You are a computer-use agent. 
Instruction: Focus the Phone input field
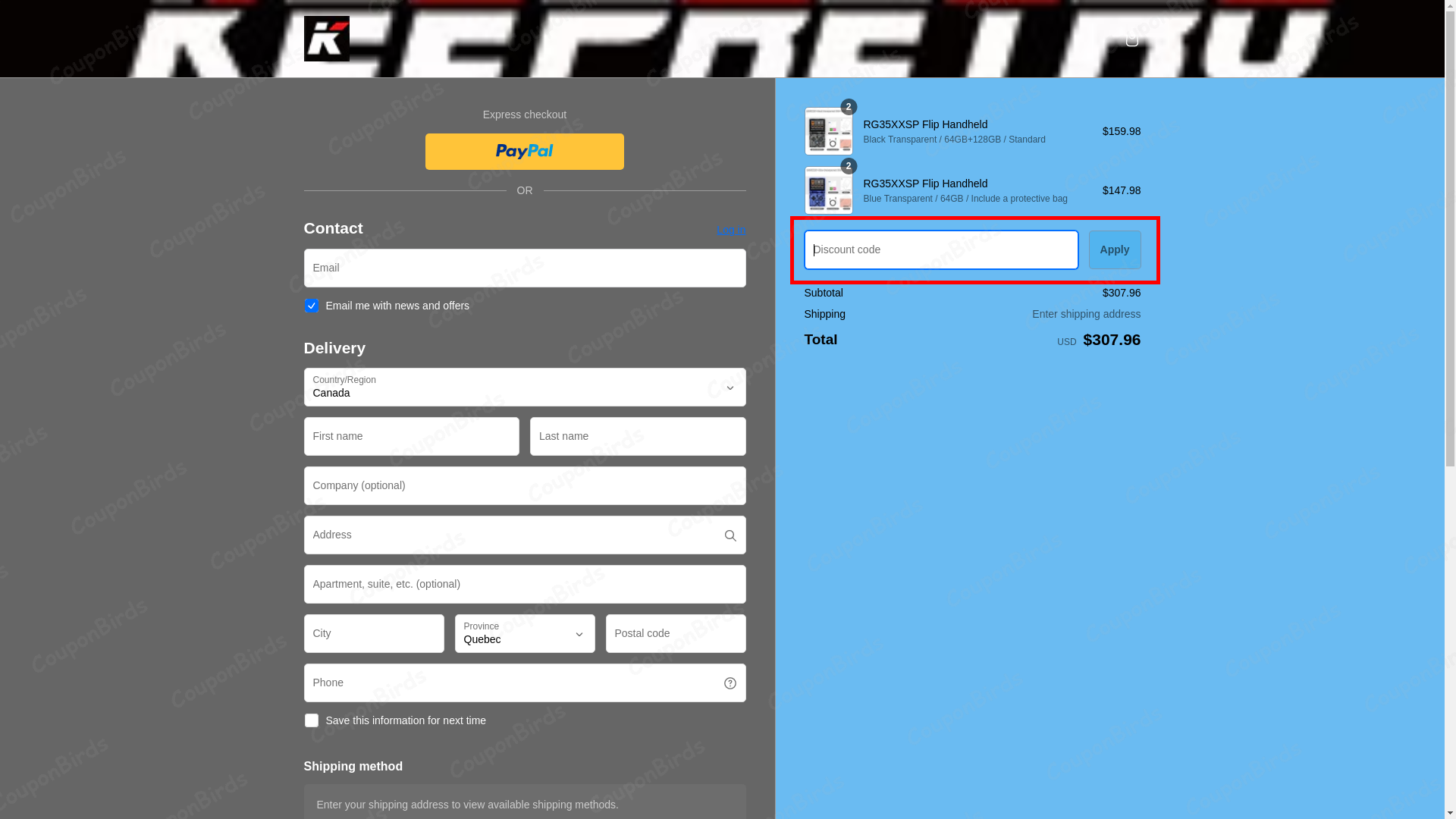pos(525,683)
